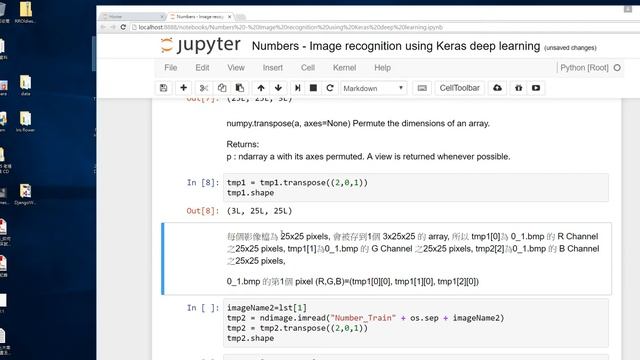
Task: Open the Insert menu
Action: coord(273,68)
